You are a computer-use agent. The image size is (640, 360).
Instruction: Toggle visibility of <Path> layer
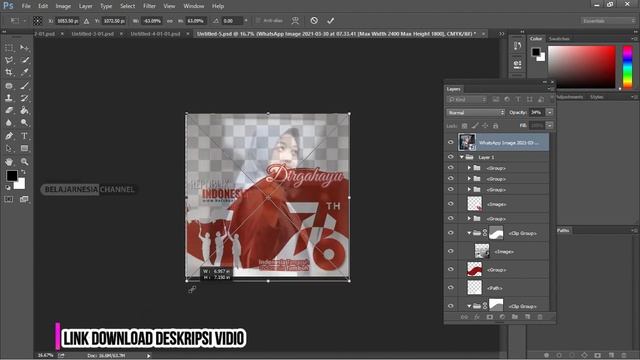click(451, 288)
